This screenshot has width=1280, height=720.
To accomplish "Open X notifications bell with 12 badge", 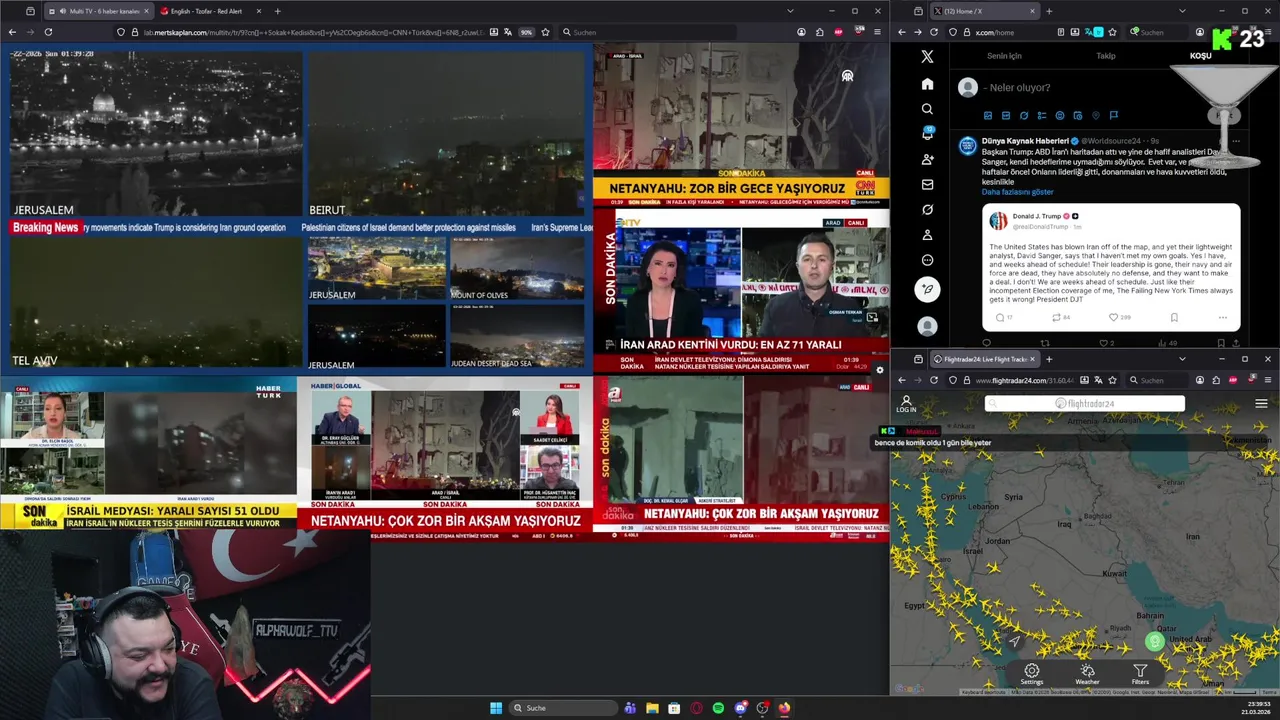I will [927, 134].
